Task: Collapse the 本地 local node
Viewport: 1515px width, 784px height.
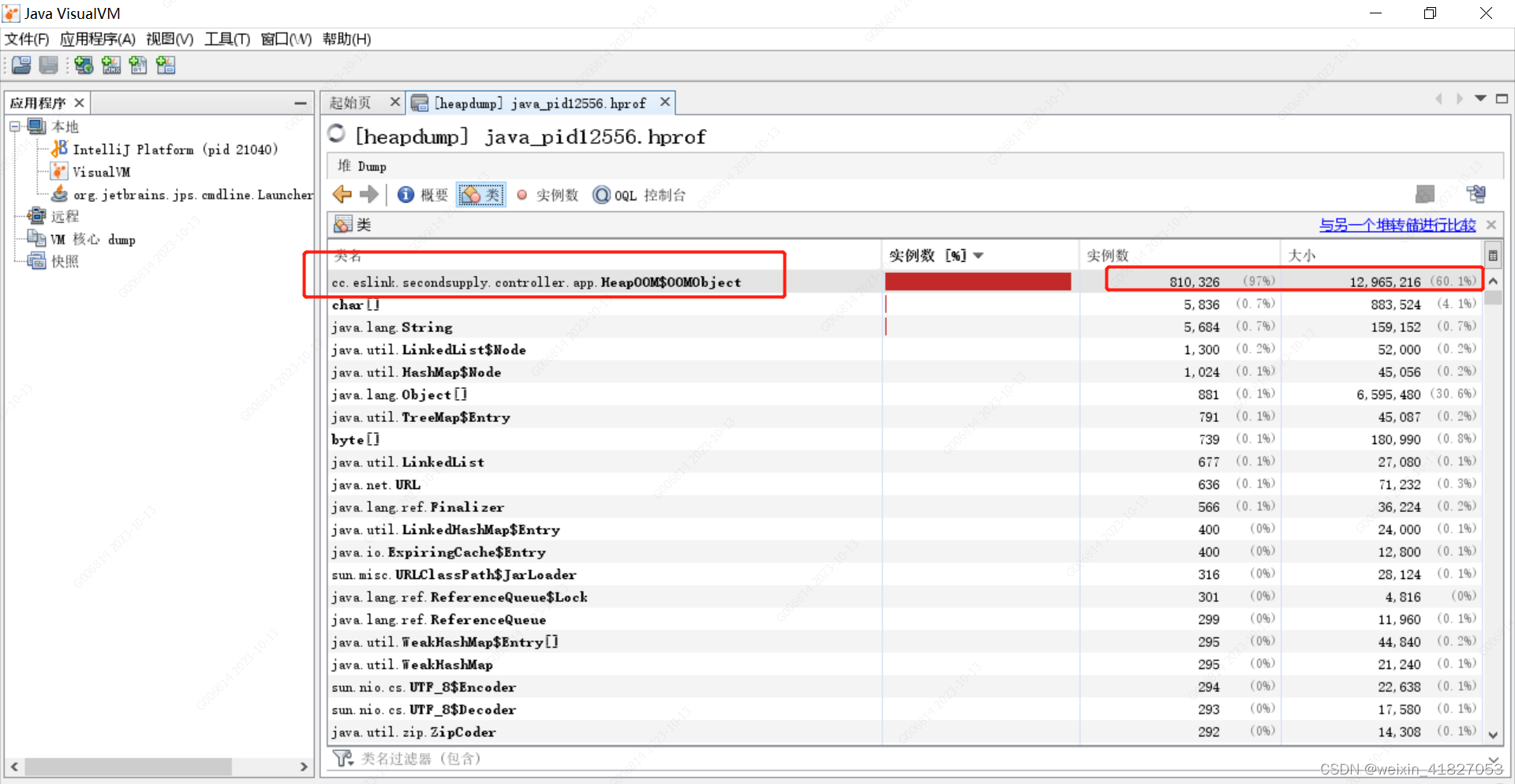Action: click(15, 126)
